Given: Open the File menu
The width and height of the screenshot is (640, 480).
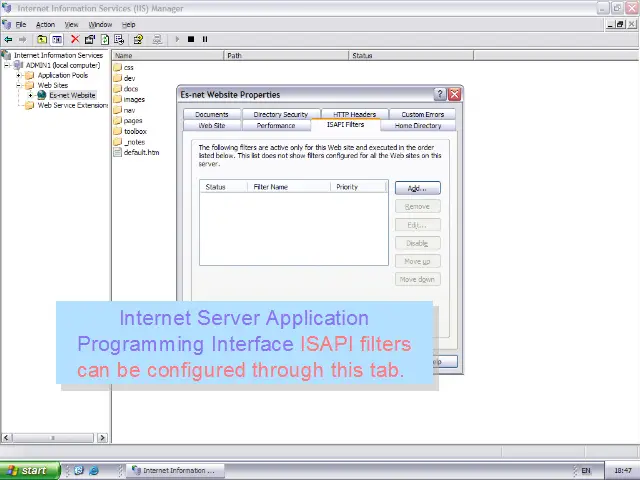Looking at the screenshot, I should [21, 24].
